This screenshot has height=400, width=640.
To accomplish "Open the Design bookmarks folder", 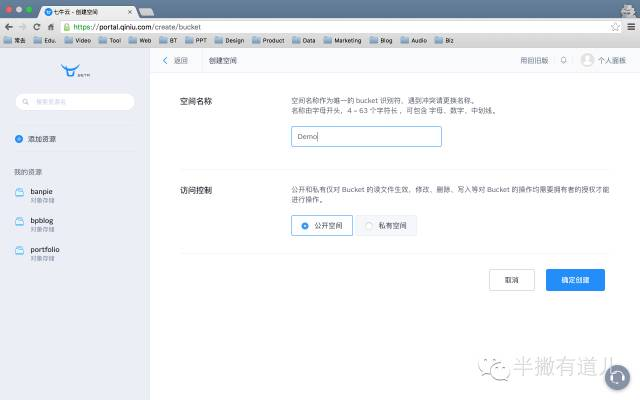I will pyautogui.click(x=229, y=41).
